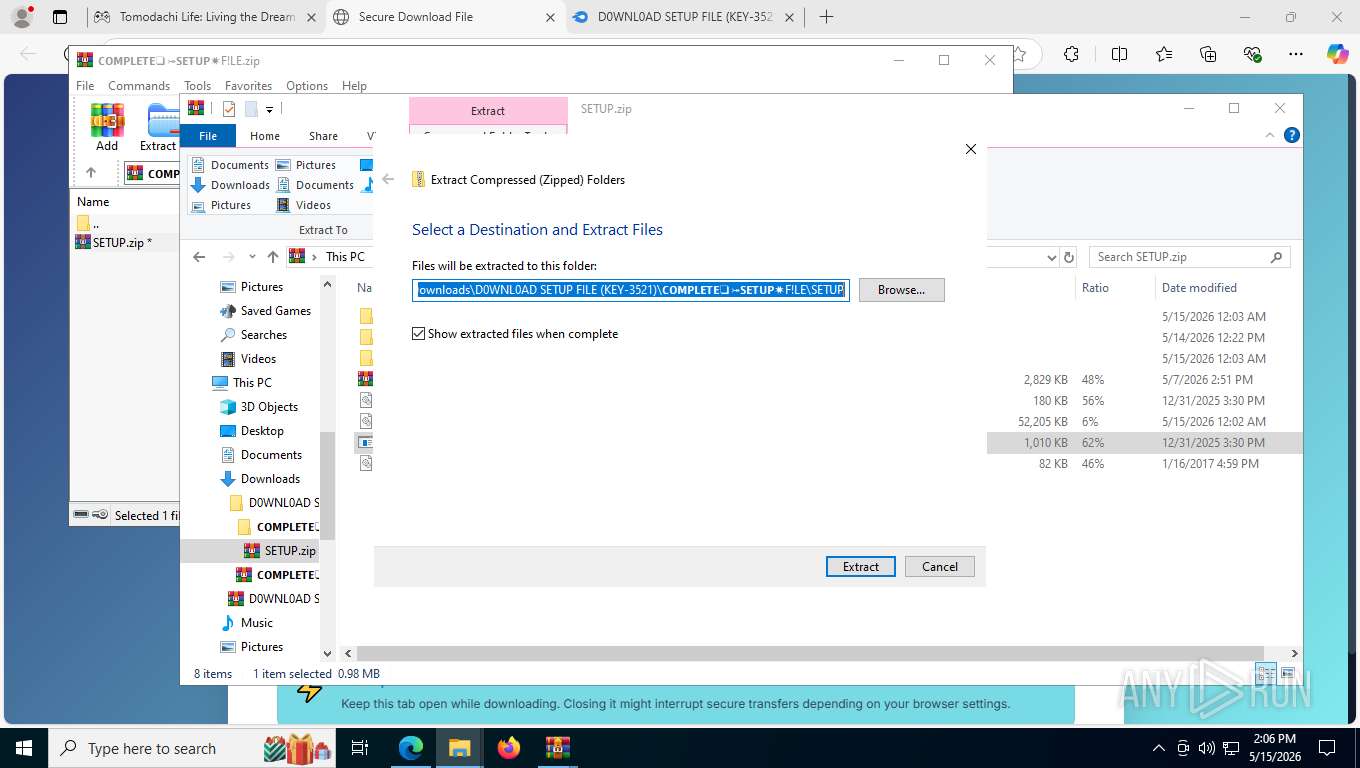This screenshot has width=1360, height=768.
Task: Collapse the Explorer ribbon chevron
Action: 1271,135
